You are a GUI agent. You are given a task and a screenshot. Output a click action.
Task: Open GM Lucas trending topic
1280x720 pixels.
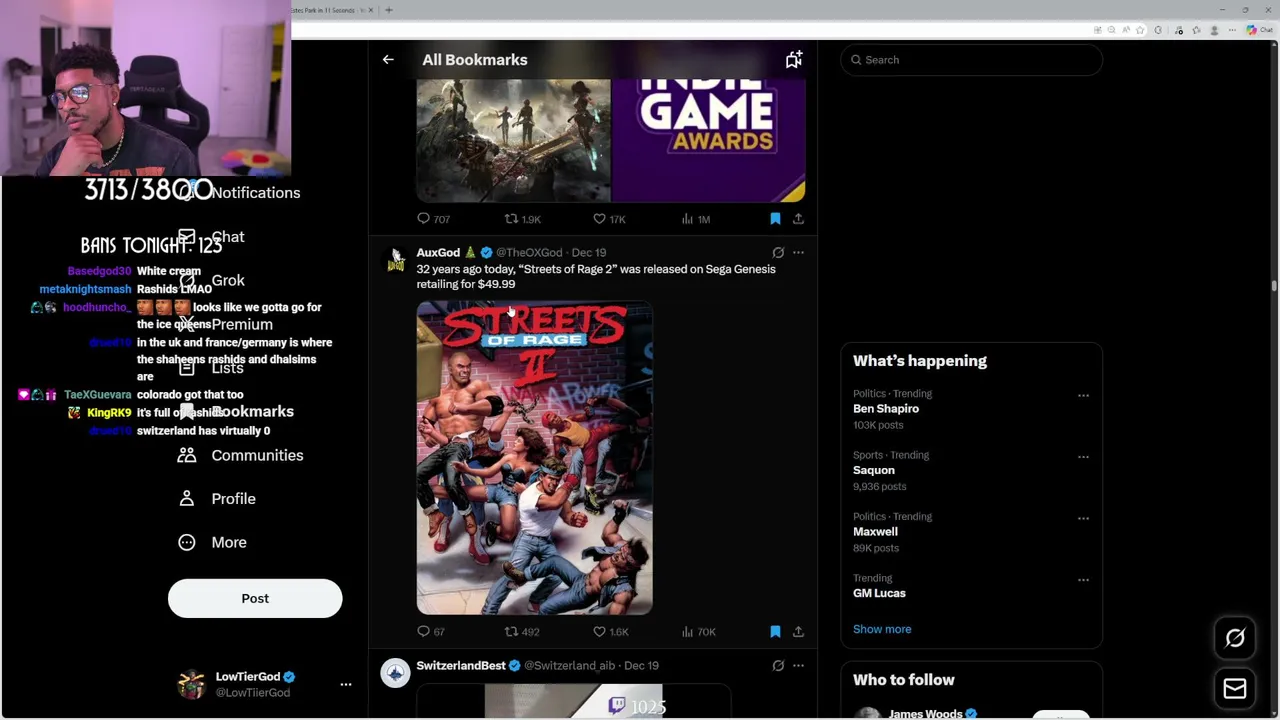[x=879, y=593]
